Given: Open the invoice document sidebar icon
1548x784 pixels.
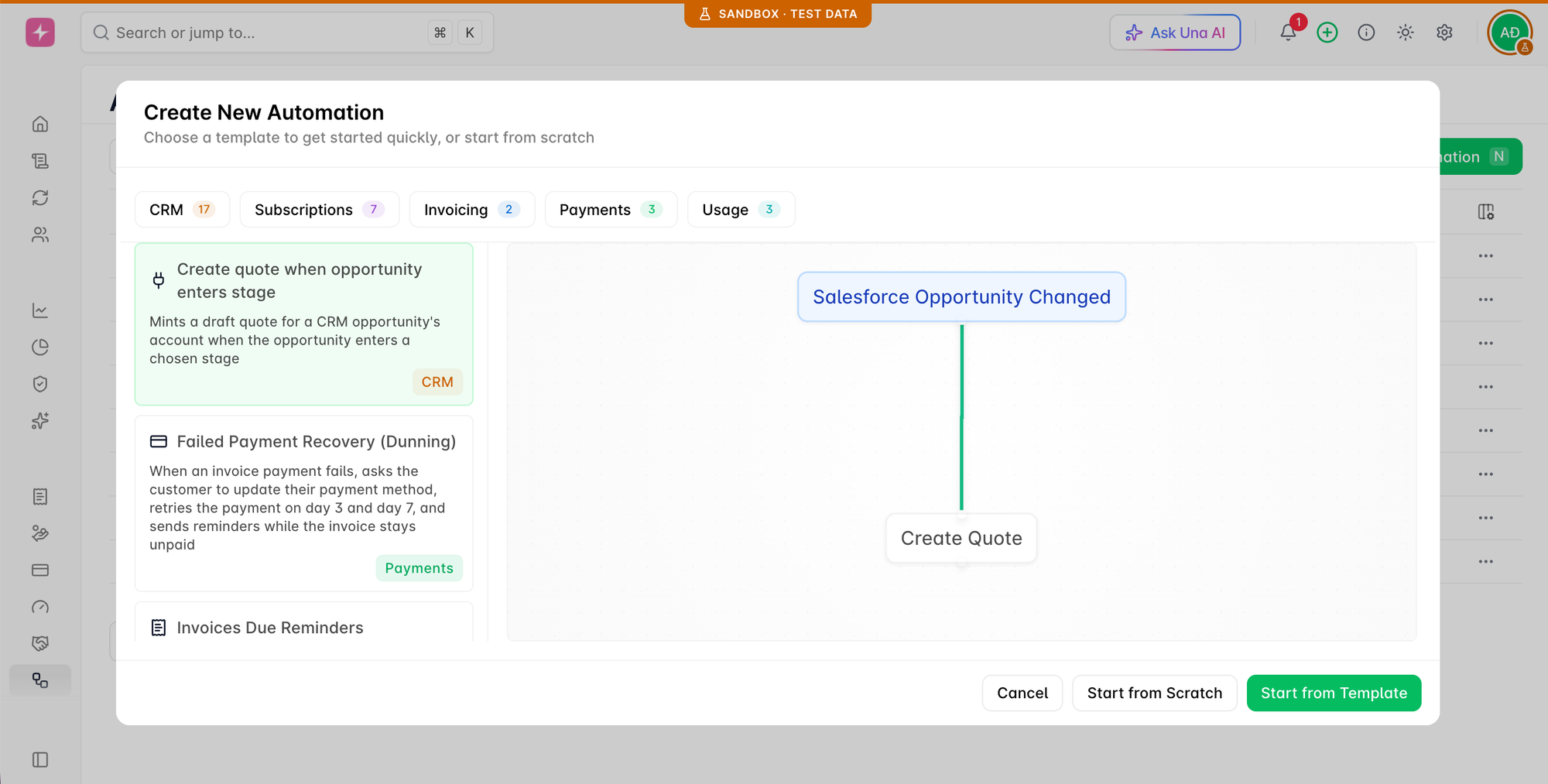Looking at the screenshot, I should [x=40, y=496].
